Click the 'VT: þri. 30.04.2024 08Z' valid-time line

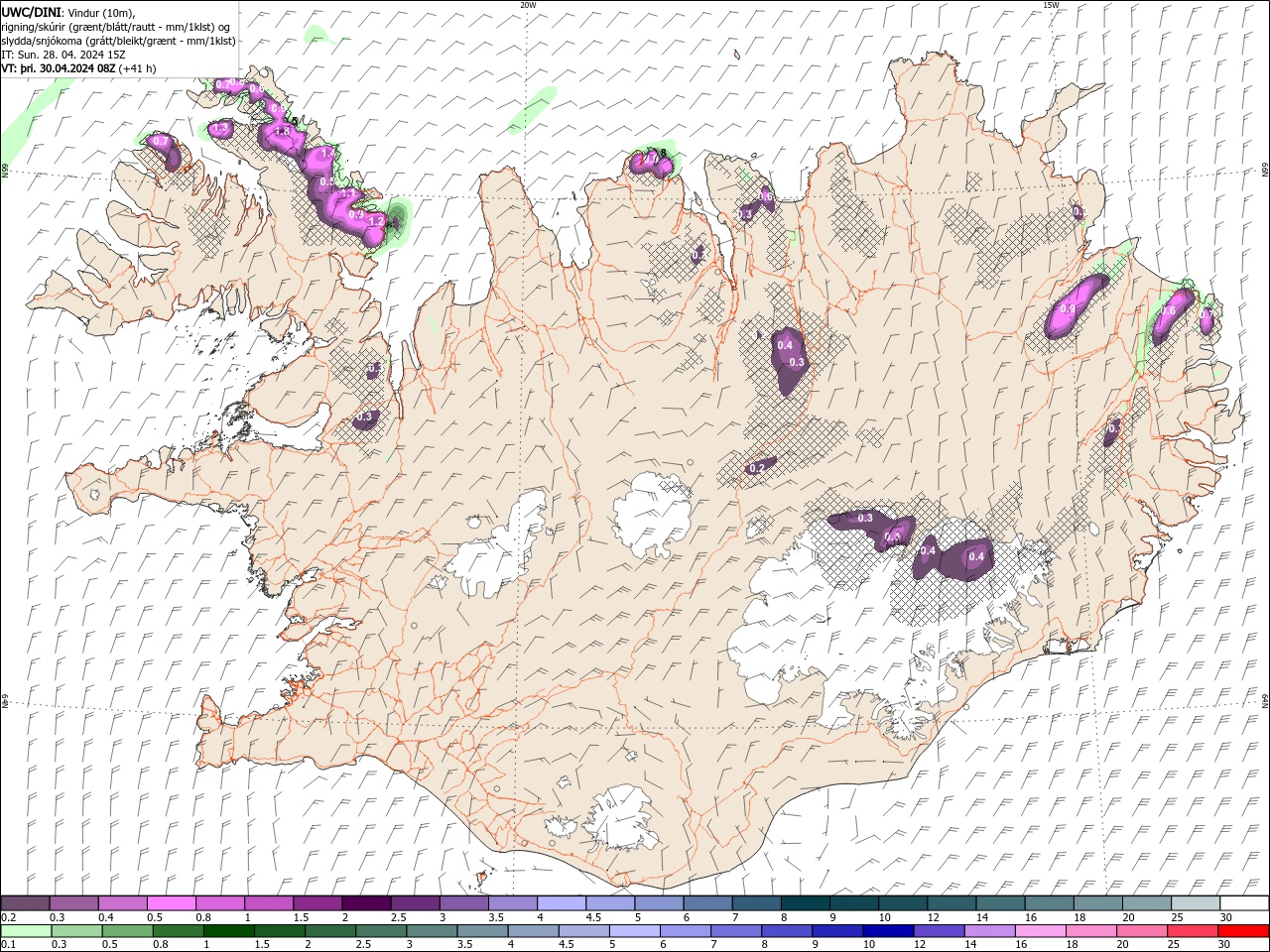(59, 68)
